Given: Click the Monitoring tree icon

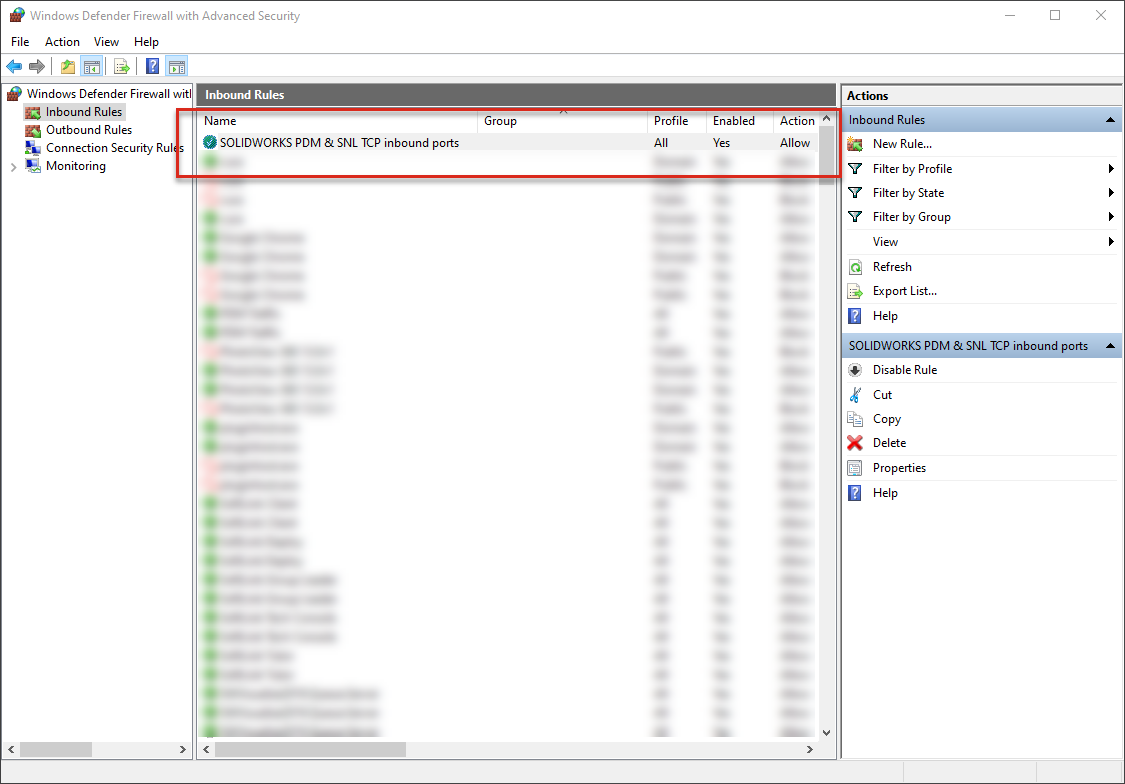Looking at the screenshot, I should pyautogui.click(x=32, y=166).
